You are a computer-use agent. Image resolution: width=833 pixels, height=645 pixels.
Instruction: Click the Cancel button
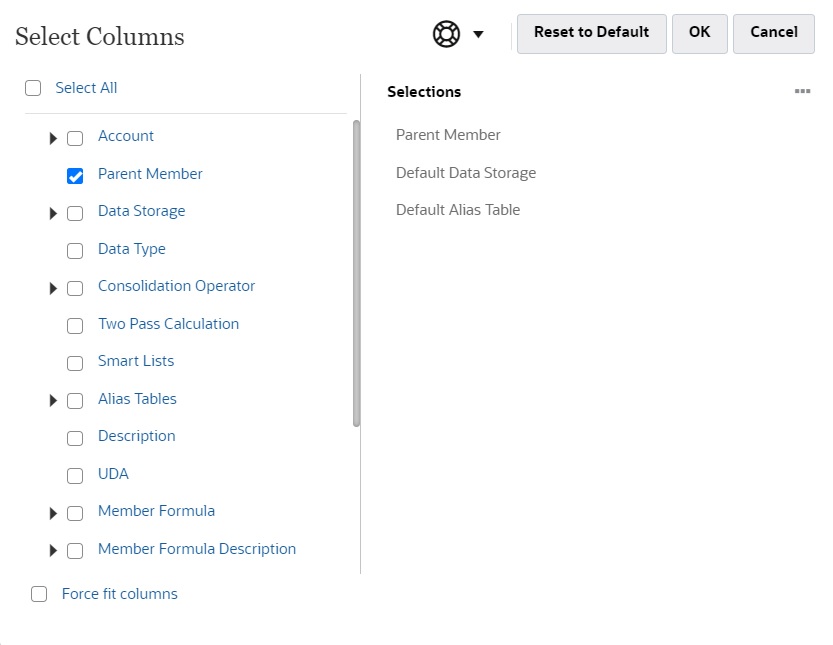click(773, 33)
